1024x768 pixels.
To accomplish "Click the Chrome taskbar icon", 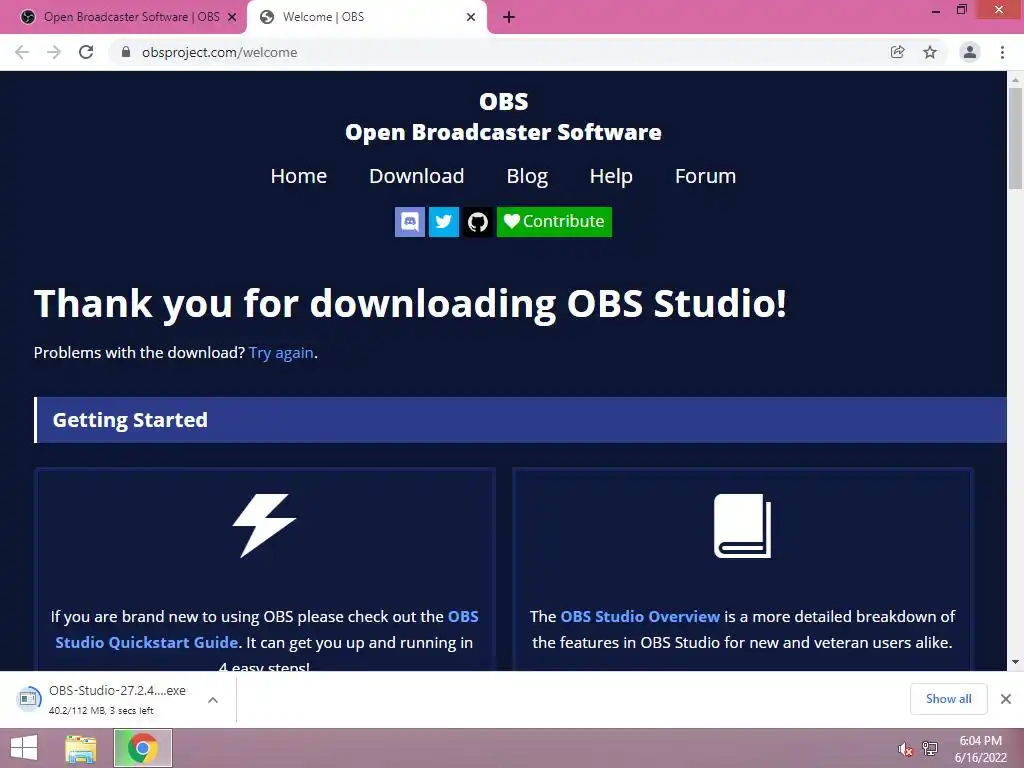I will [x=143, y=748].
